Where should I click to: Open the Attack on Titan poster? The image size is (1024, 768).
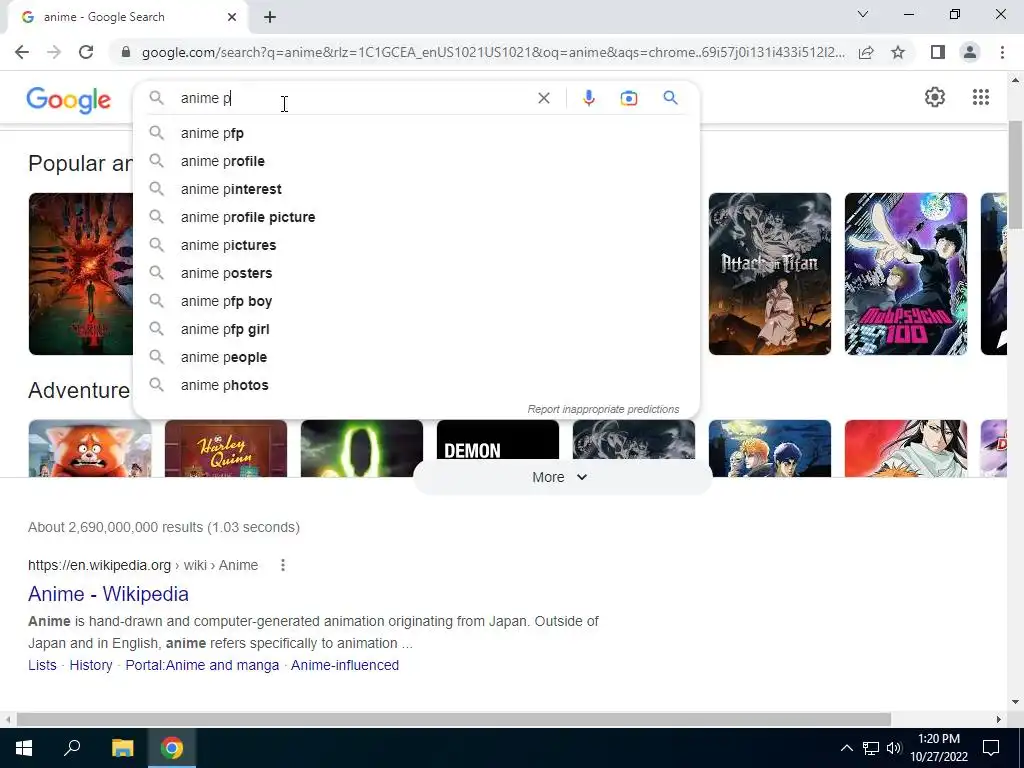click(770, 274)
